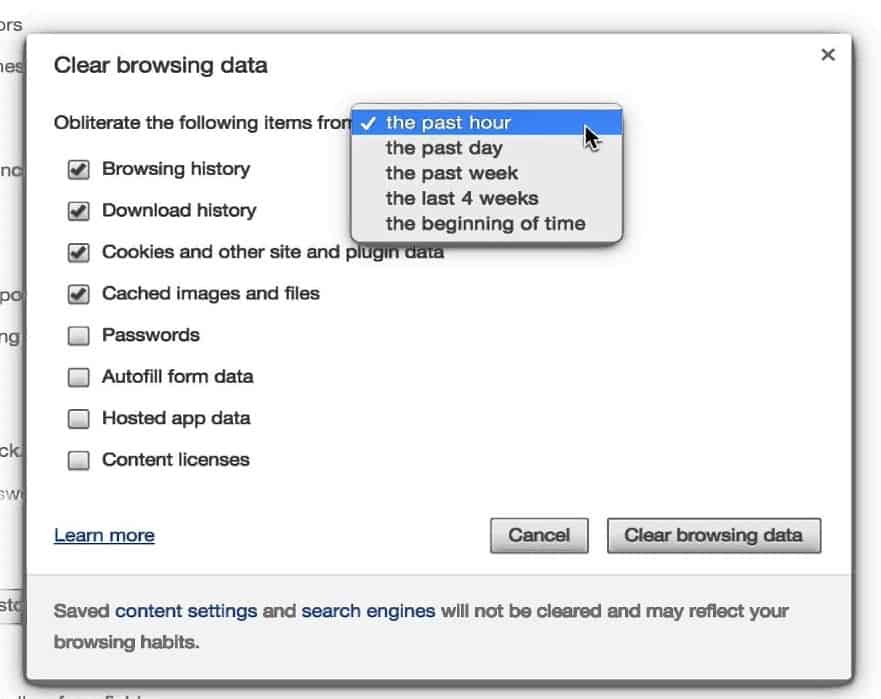This screenshot has height=699, width=881.
Task: Enable Hosted app data checkbox
Action: pos(78,419)
